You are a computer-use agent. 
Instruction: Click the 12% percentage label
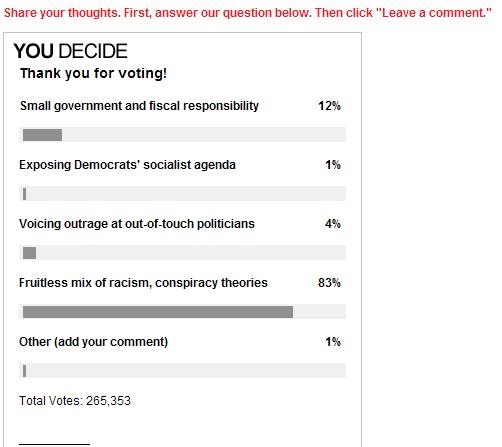pyautogui.click(x=329, y=106)
